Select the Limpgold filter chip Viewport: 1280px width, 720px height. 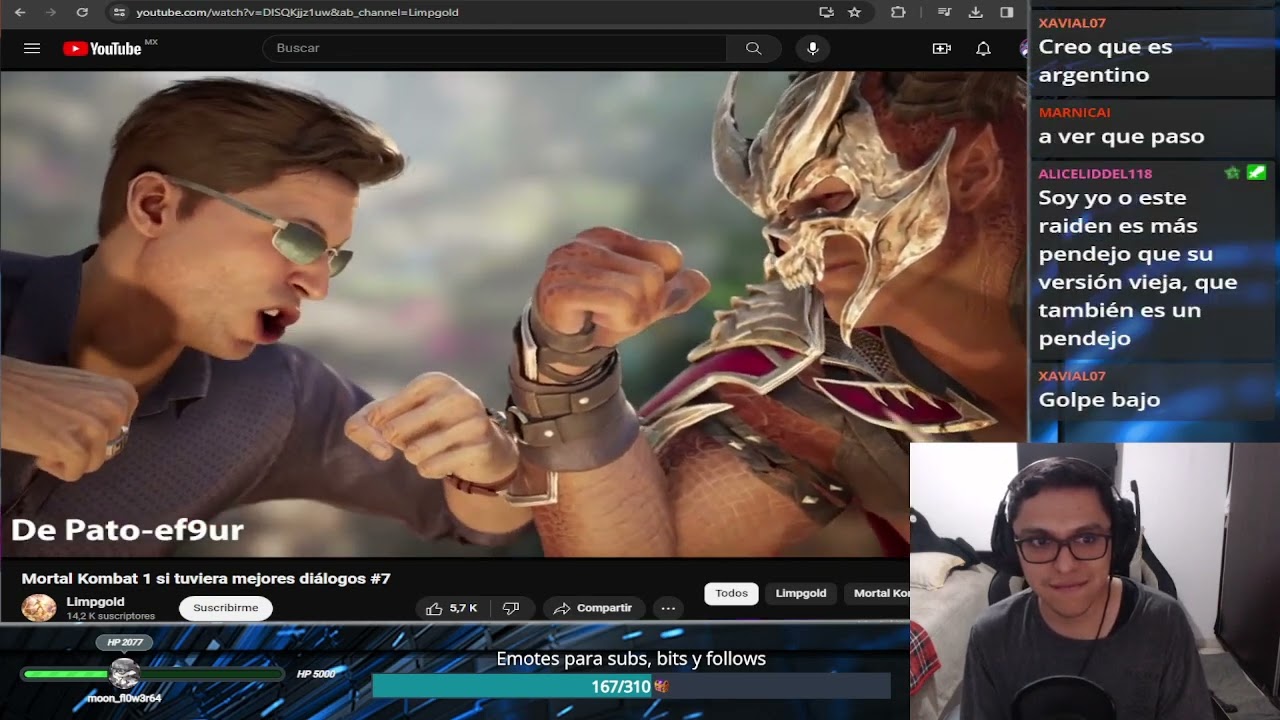click(801, 593)
